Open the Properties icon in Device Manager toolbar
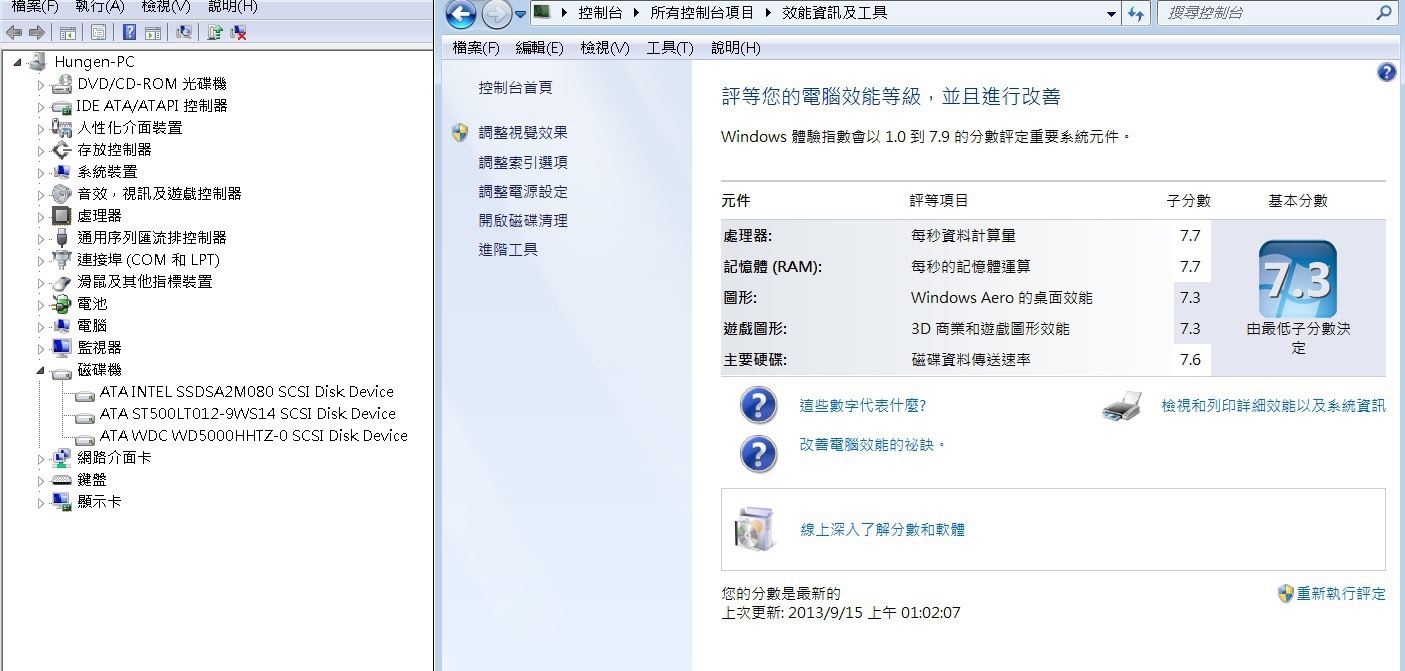The width and height of the screenshot is (1405, 671). tap(98, 32)
